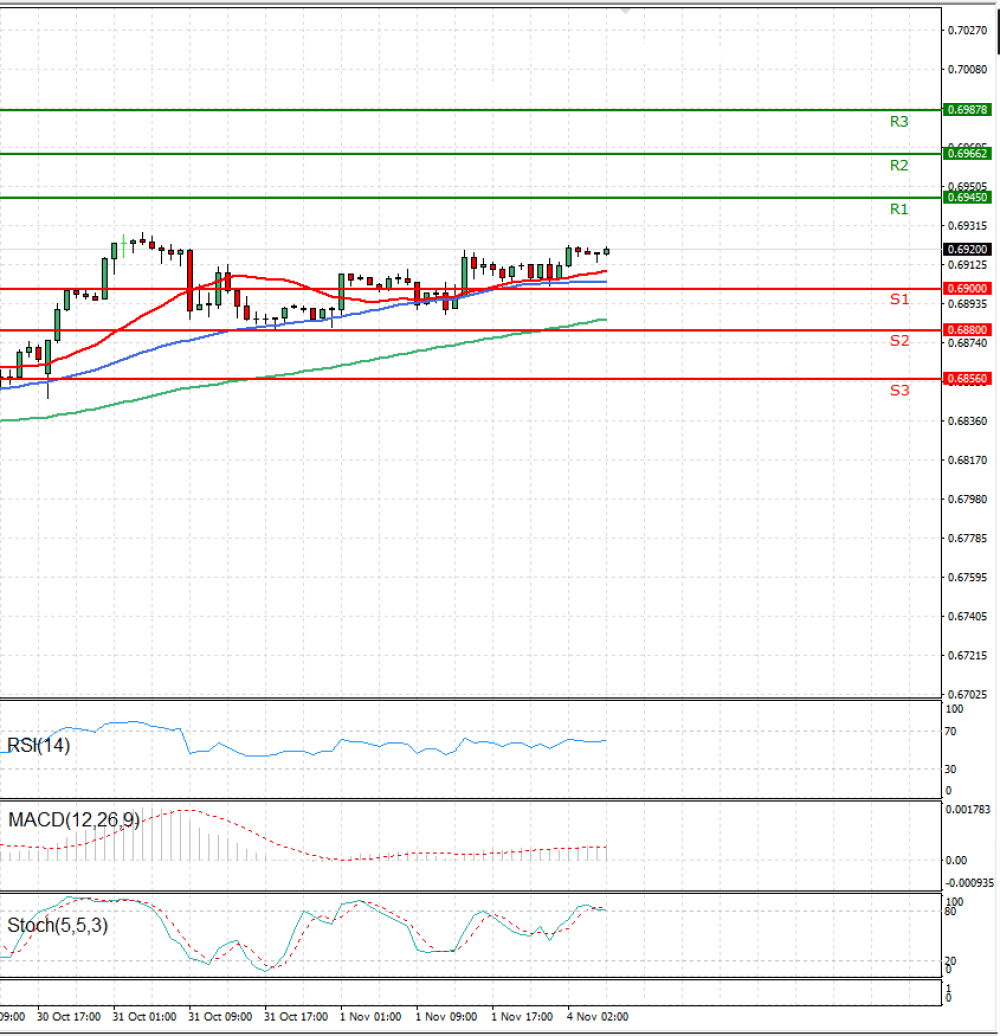Click the 0.67405 price axis value
Viewport: 1000px width, 1036px height.
[967, 616]
